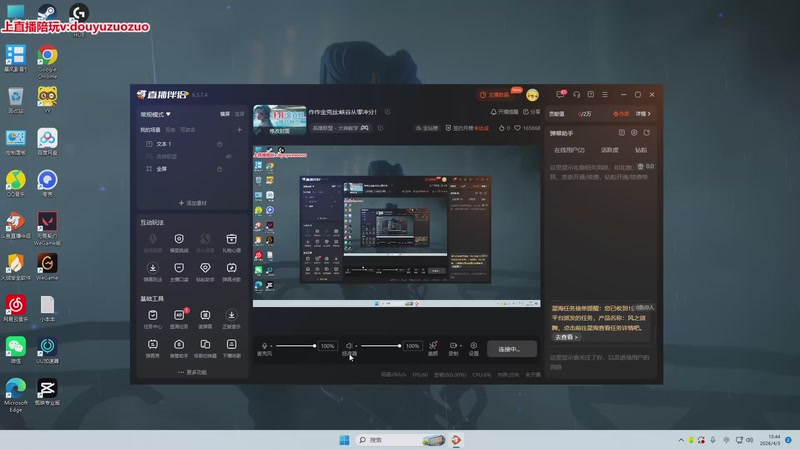Click the 弹幕助手 refresh-style icon
The height and width of the screenshot is (450, 800).
(x=647, y=133)
